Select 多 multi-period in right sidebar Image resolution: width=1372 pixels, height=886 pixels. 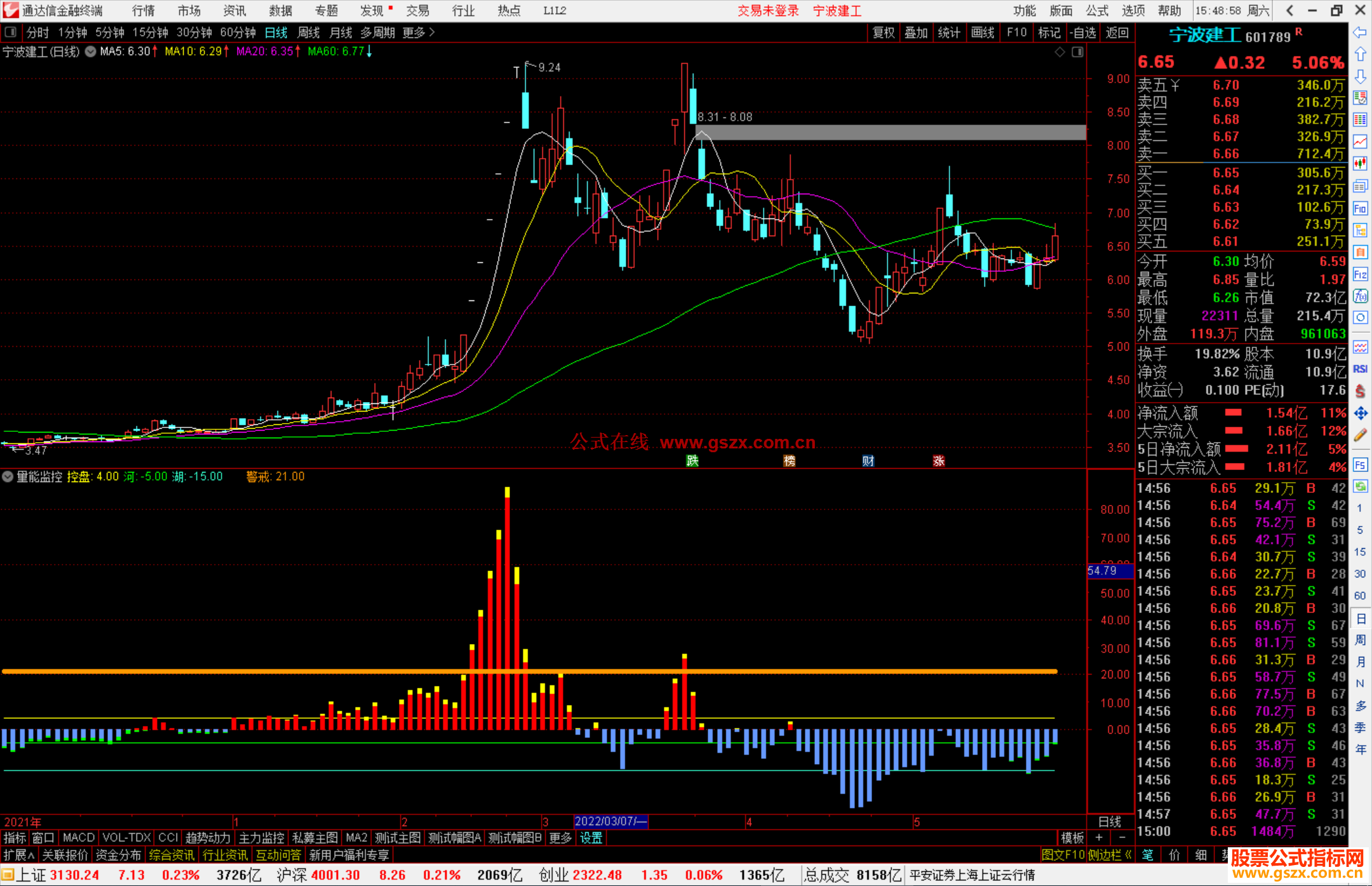click(x=1360, y=706)
